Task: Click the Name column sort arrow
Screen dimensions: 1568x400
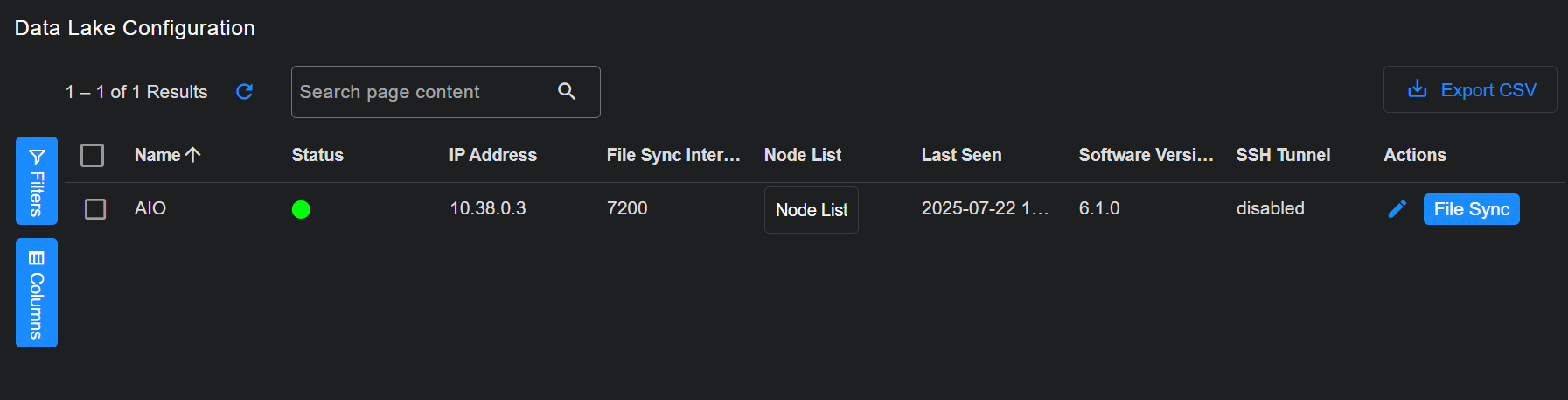Action: pos(193,155)
